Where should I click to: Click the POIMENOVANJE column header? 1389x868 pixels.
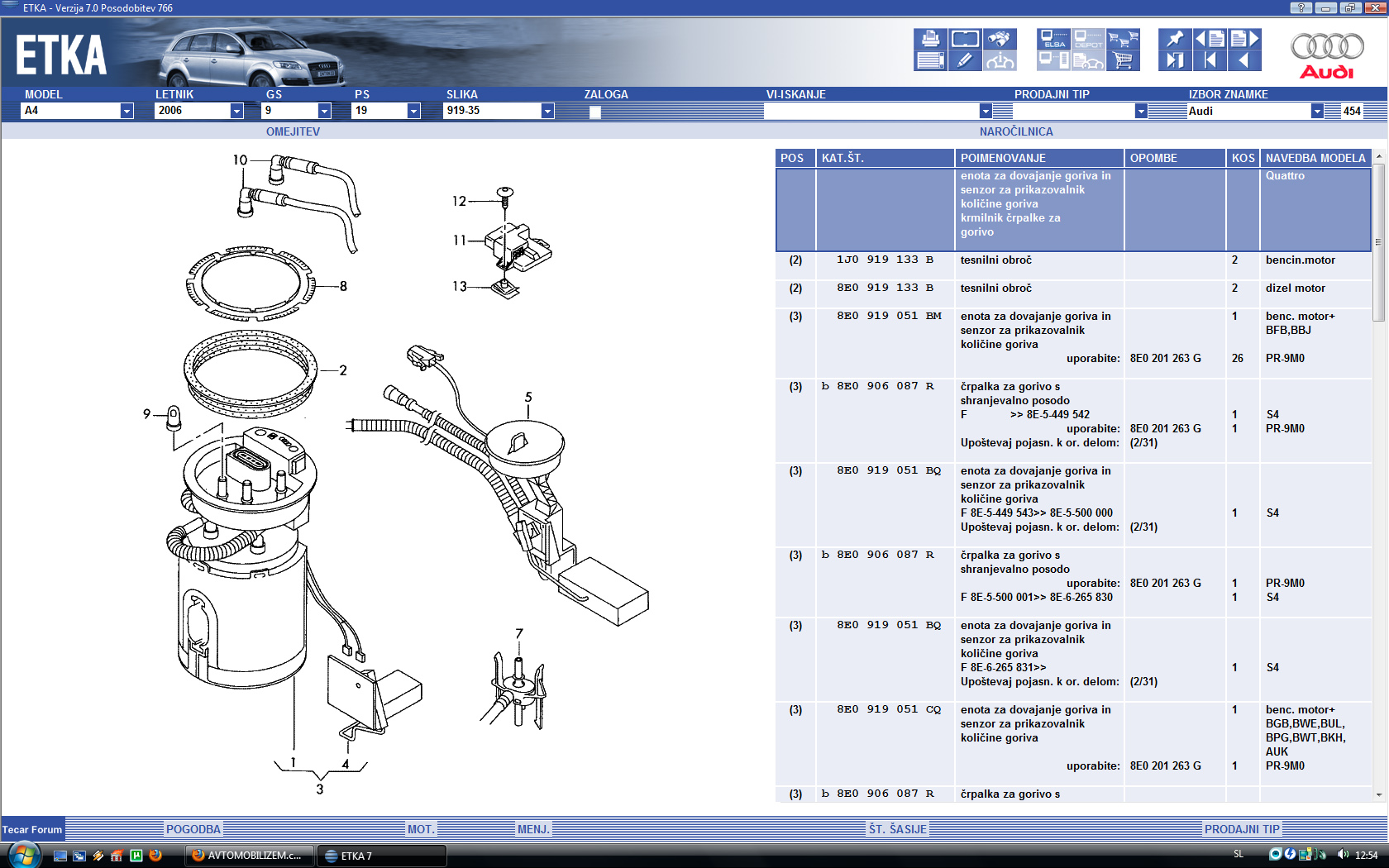(1039, 158)
